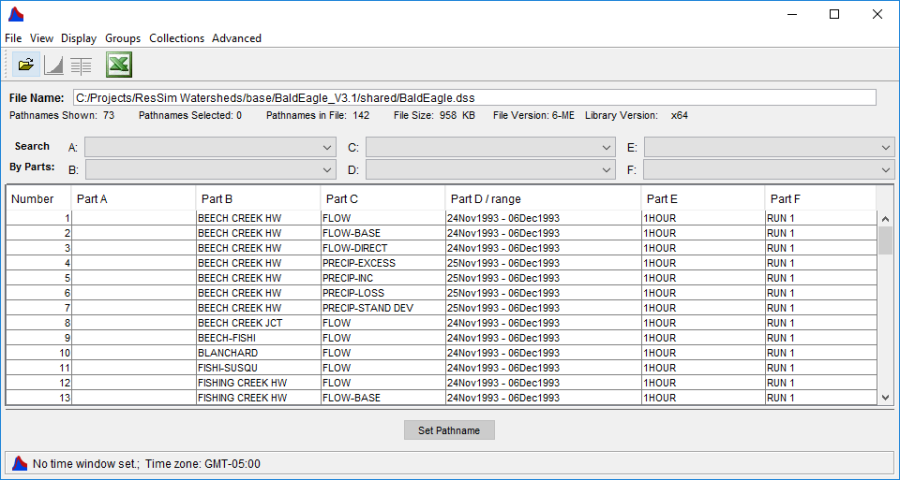Click the tabulate data toolbar icon
900x480 pixels.
[81, 65]
